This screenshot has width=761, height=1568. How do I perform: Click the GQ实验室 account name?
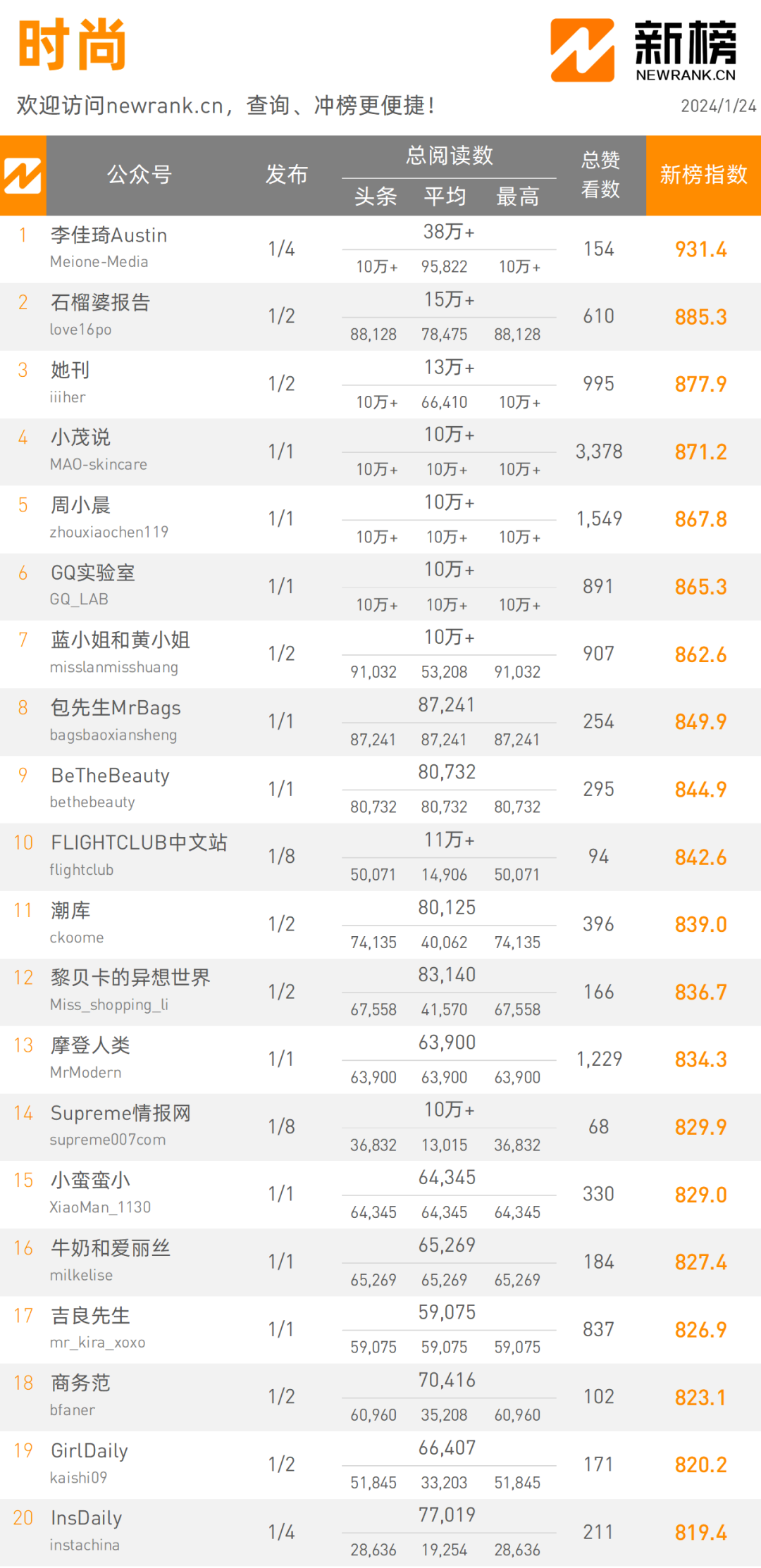[x=92, y=573]
